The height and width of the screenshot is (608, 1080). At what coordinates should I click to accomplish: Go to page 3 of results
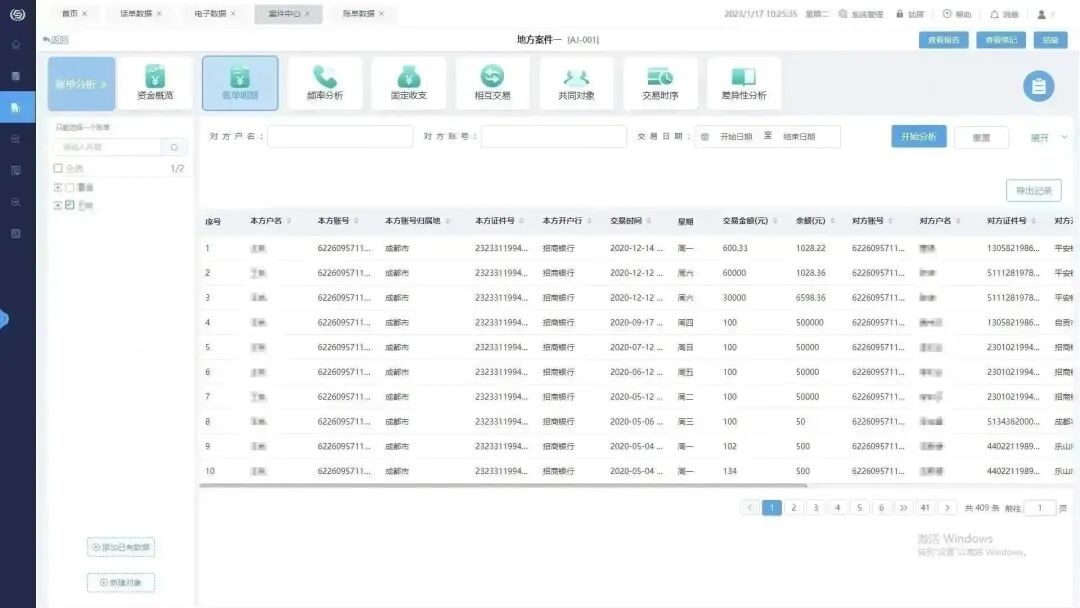(815, 507)
